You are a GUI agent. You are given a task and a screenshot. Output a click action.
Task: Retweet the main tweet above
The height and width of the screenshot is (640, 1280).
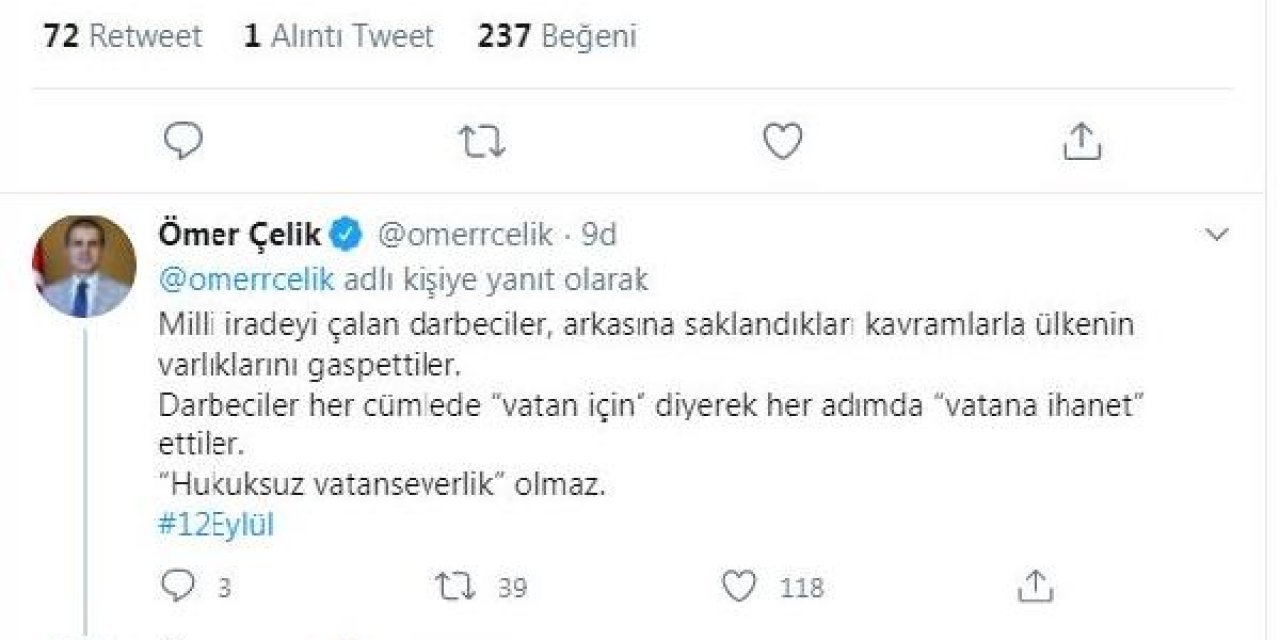coord(482,142)
